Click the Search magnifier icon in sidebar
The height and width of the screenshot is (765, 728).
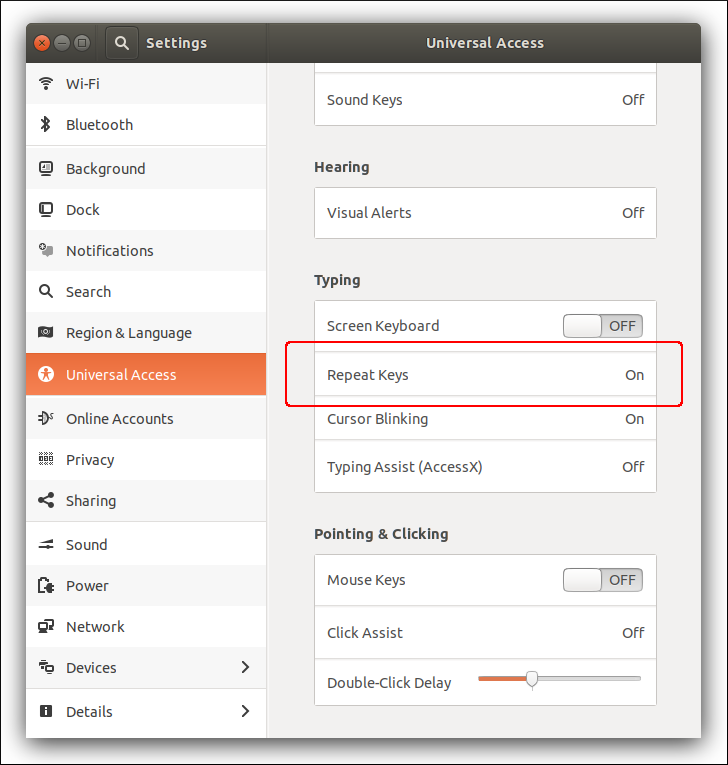click(46, 291)
